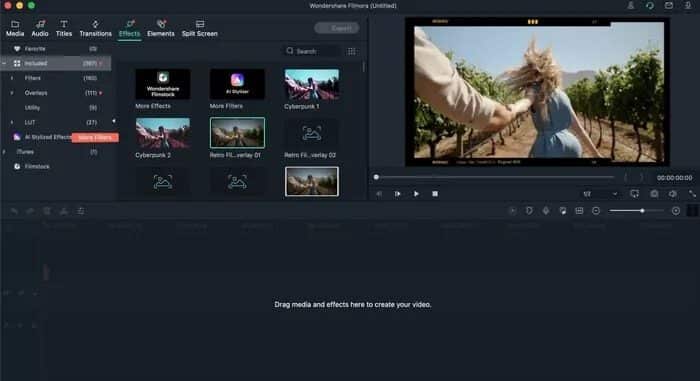Click the effects library scrollbar
Viewport: 700px width, 381px height.
click(364, 67)
